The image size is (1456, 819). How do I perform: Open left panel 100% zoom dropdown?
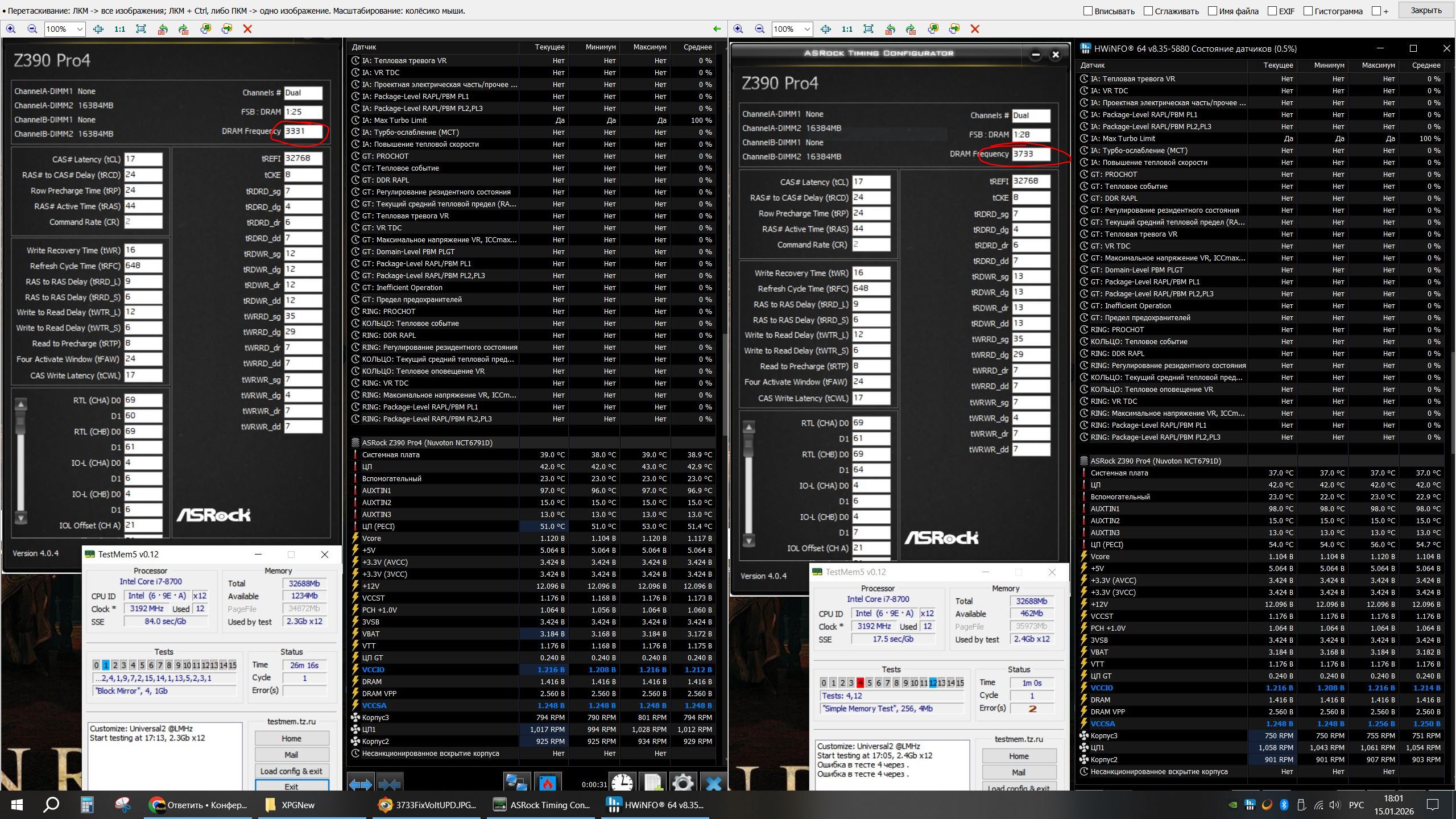click(80, 29)
